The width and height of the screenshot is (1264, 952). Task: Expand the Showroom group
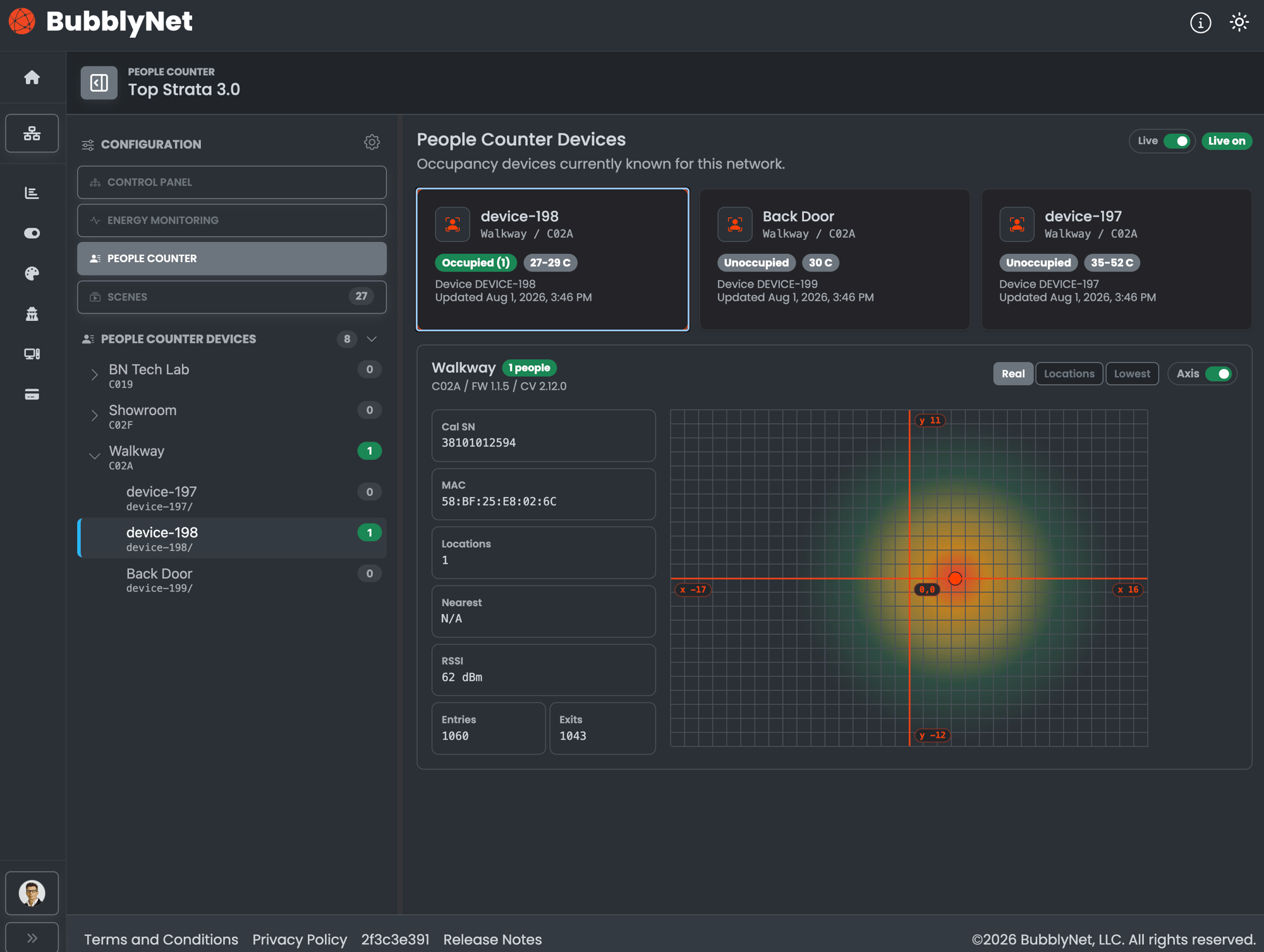94,416
